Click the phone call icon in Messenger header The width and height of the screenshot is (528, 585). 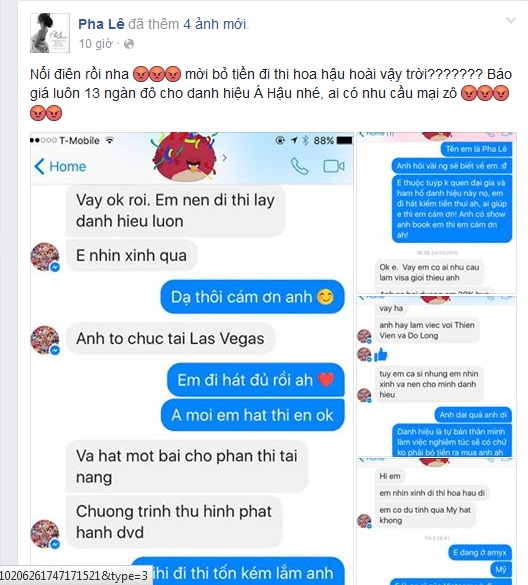coord(300,166)
